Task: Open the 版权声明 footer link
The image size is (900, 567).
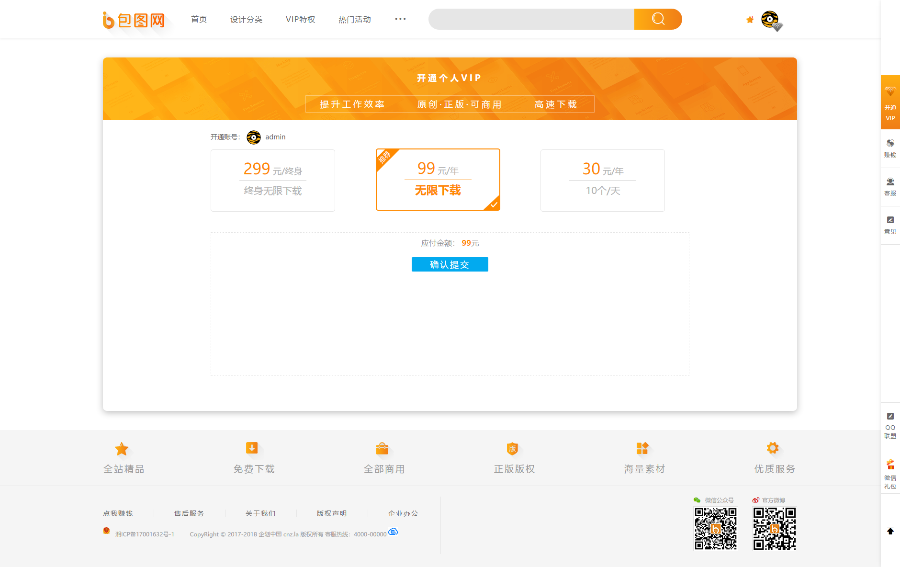Action: (332, 513)
